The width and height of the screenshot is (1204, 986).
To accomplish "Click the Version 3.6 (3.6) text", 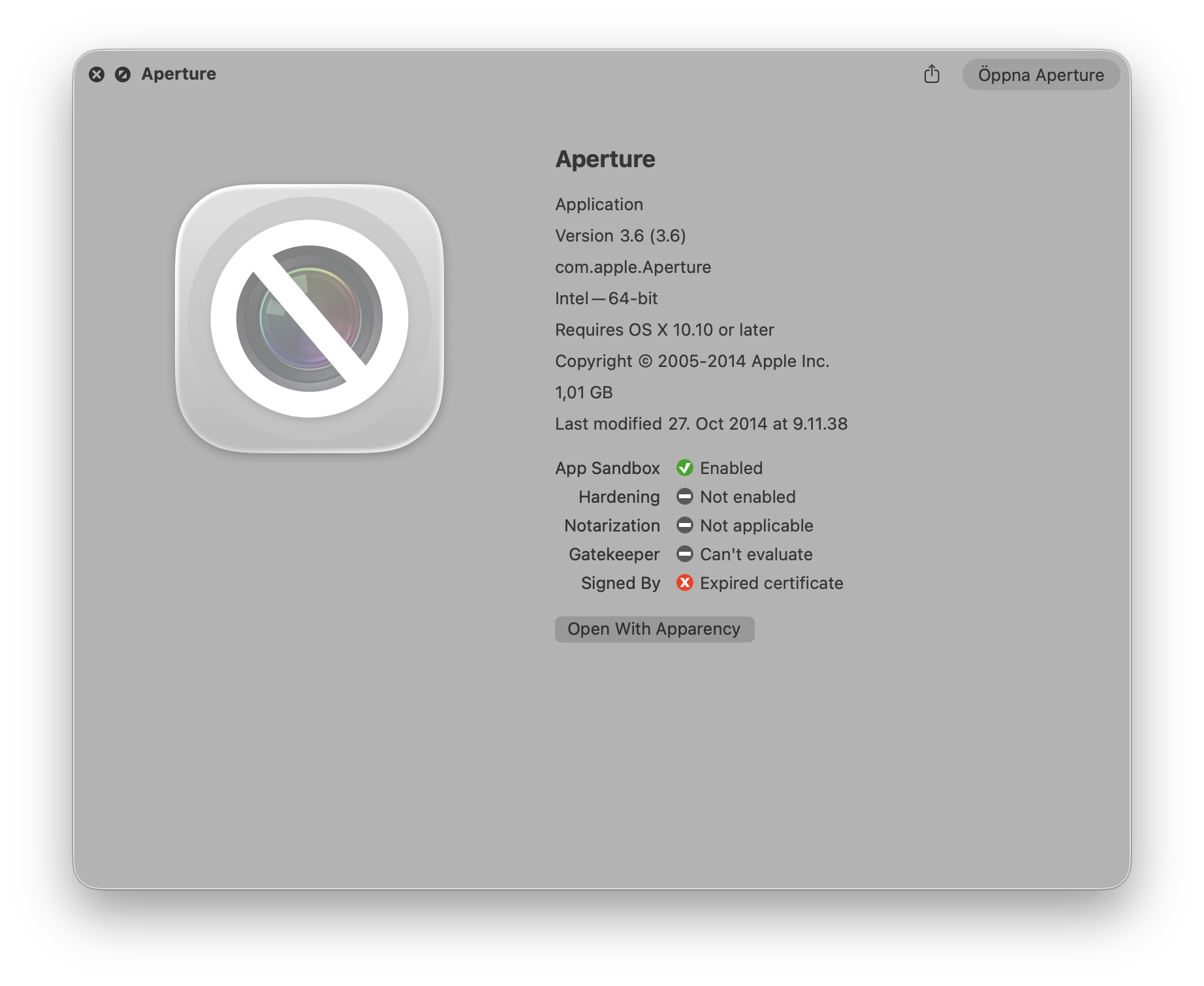I will [620, 236].
